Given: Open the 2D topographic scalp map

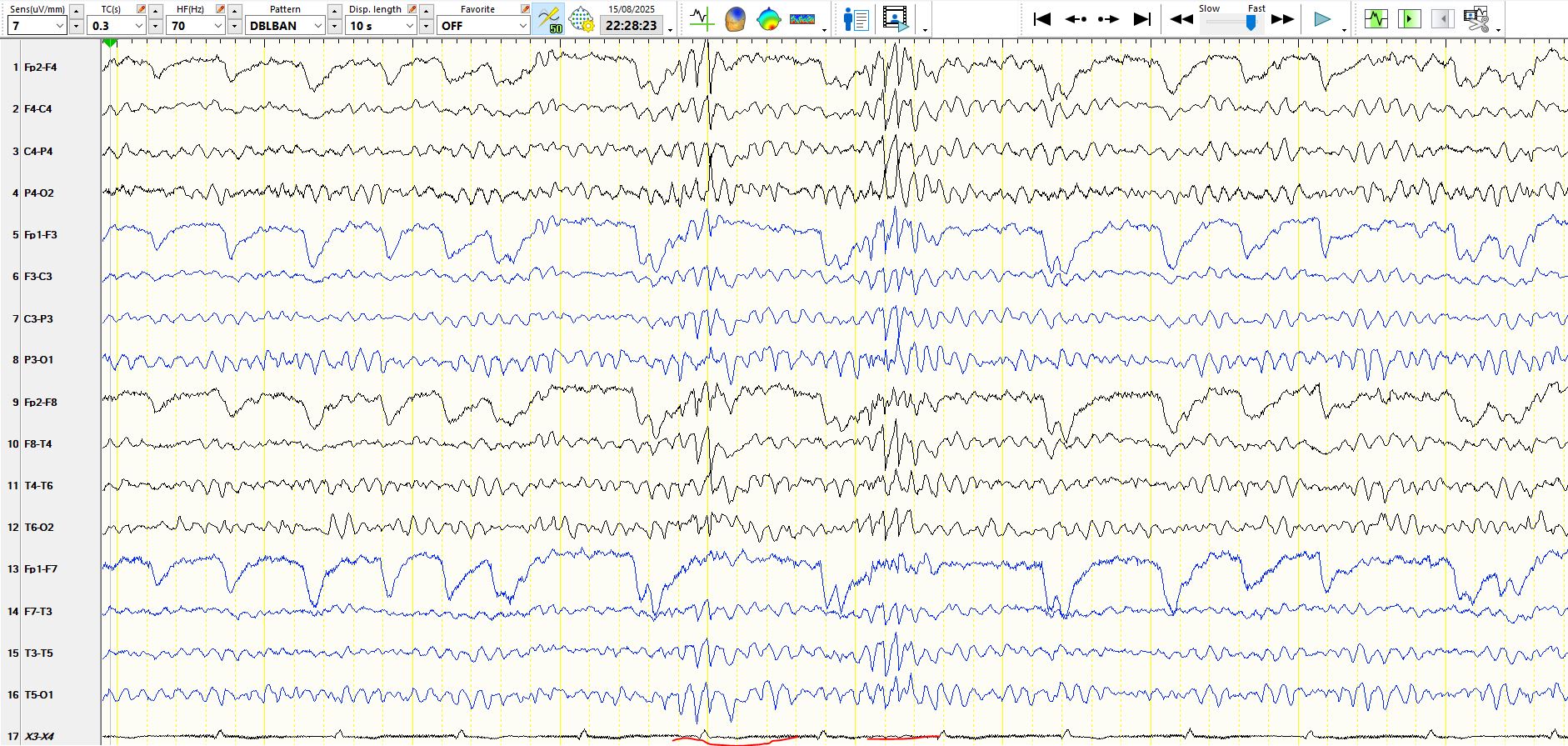Looking at the screenshot, I should point(768,18).
